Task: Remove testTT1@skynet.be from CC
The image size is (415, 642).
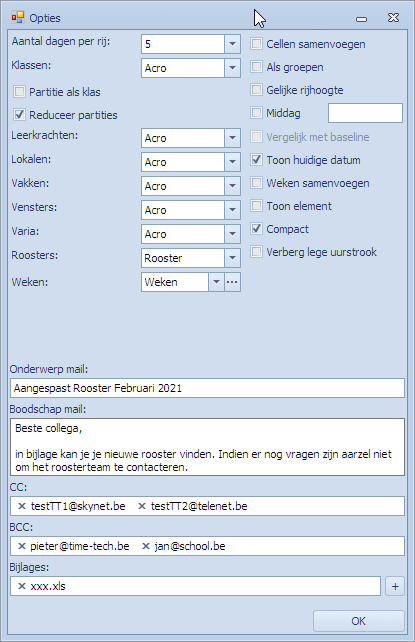Action: pos(22,506)
